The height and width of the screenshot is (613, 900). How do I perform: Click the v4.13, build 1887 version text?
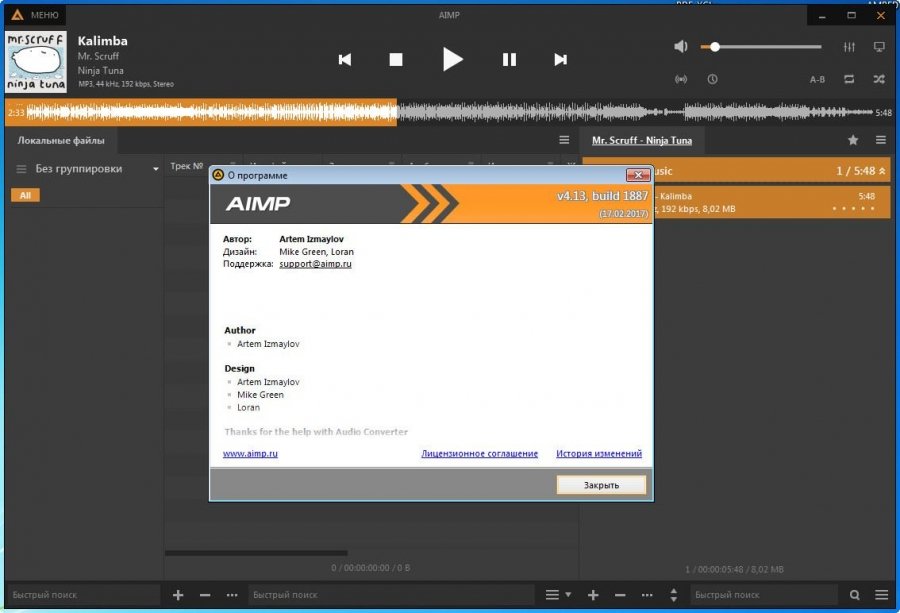pos(602,196)
